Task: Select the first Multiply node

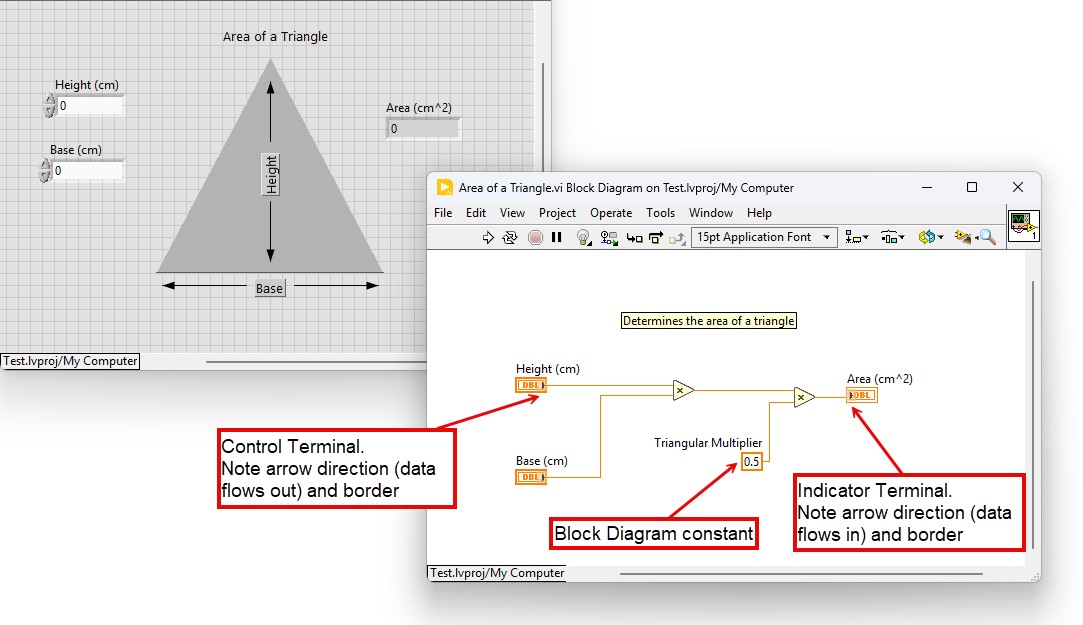Action: (x=682, y=390)
